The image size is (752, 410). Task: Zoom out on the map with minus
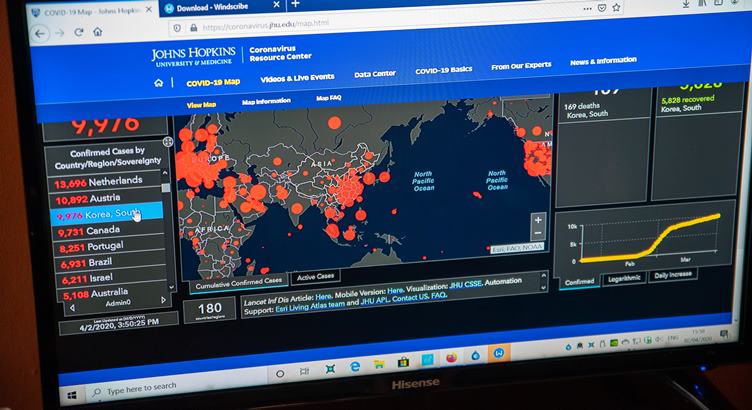click(538, 233)
